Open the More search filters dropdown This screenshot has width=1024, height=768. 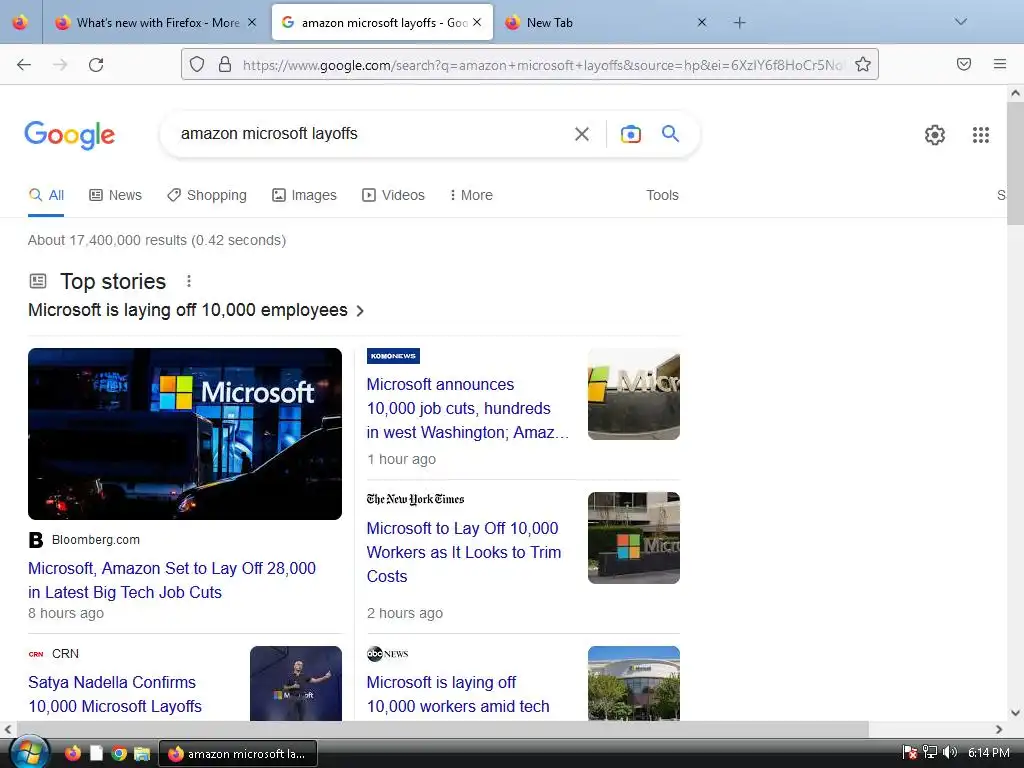[x=471, y=195]
